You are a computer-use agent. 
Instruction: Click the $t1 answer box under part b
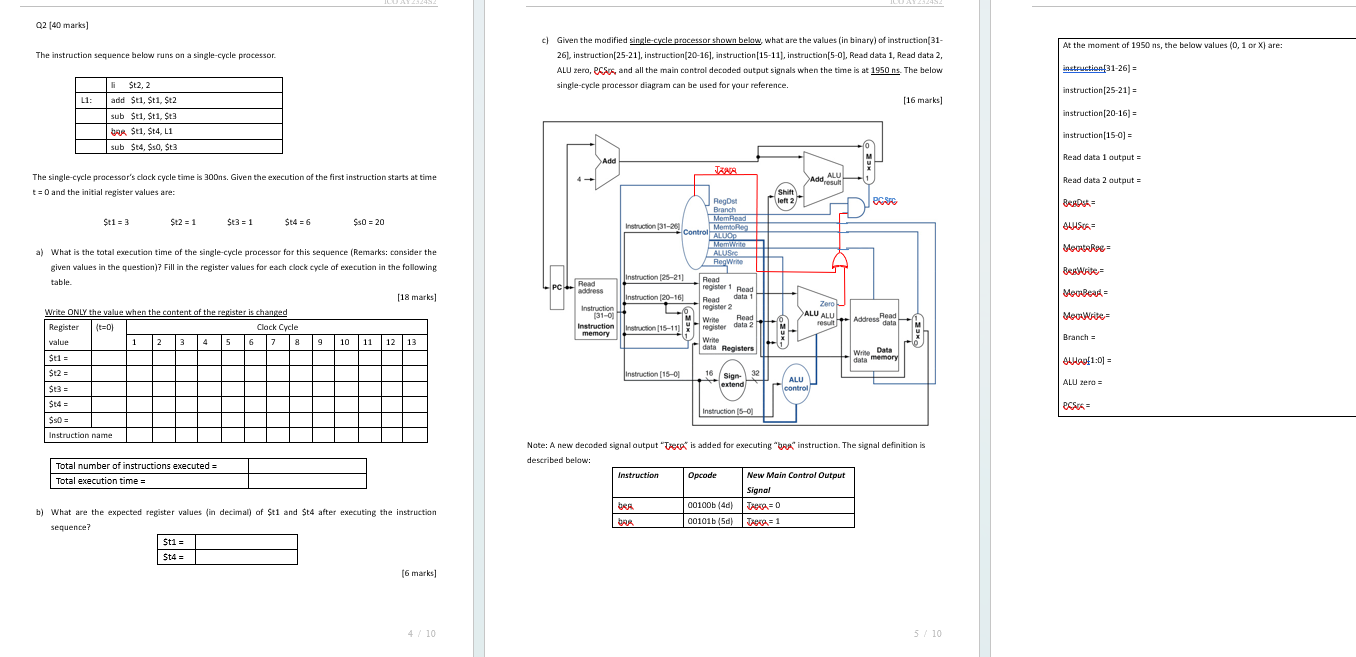point(246,540)
